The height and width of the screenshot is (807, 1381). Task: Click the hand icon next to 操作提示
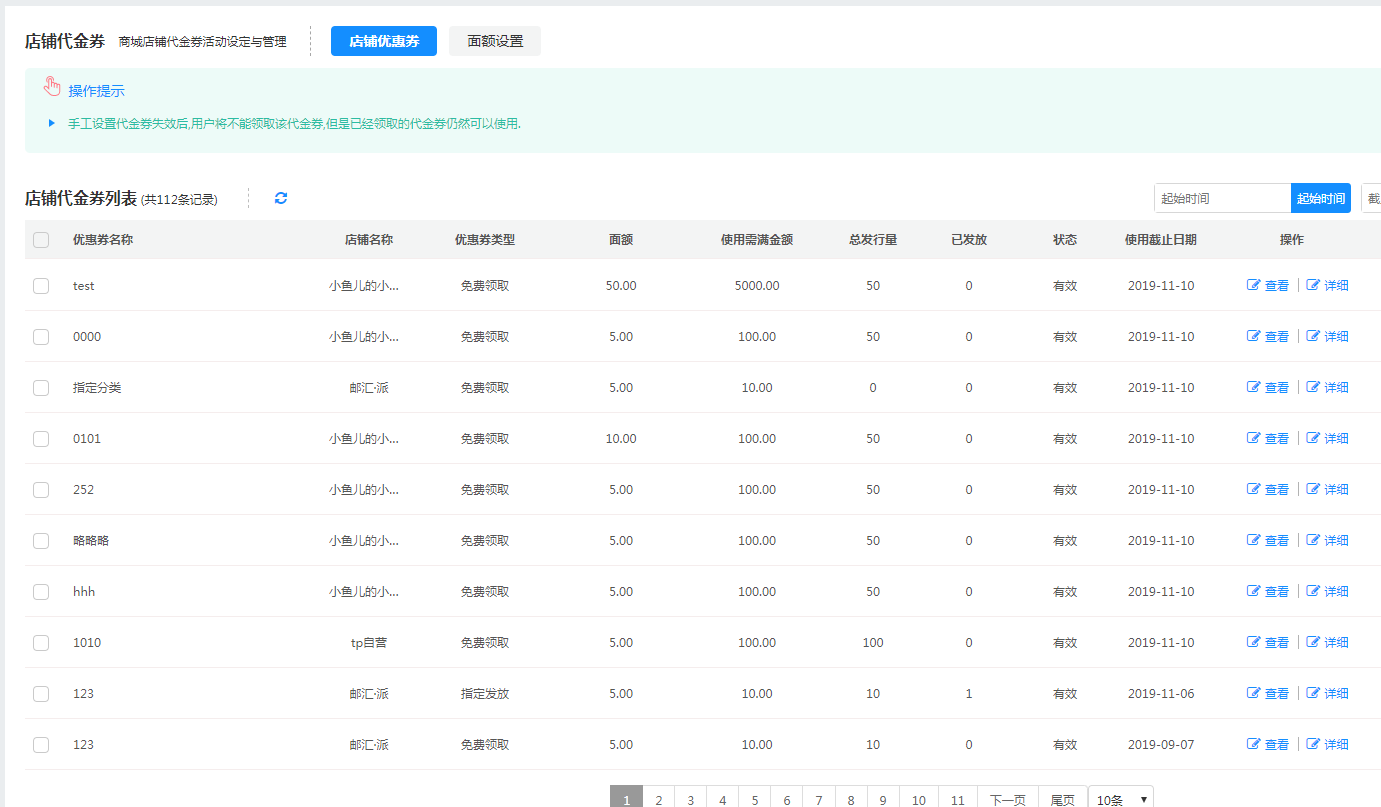coord(53,88)
